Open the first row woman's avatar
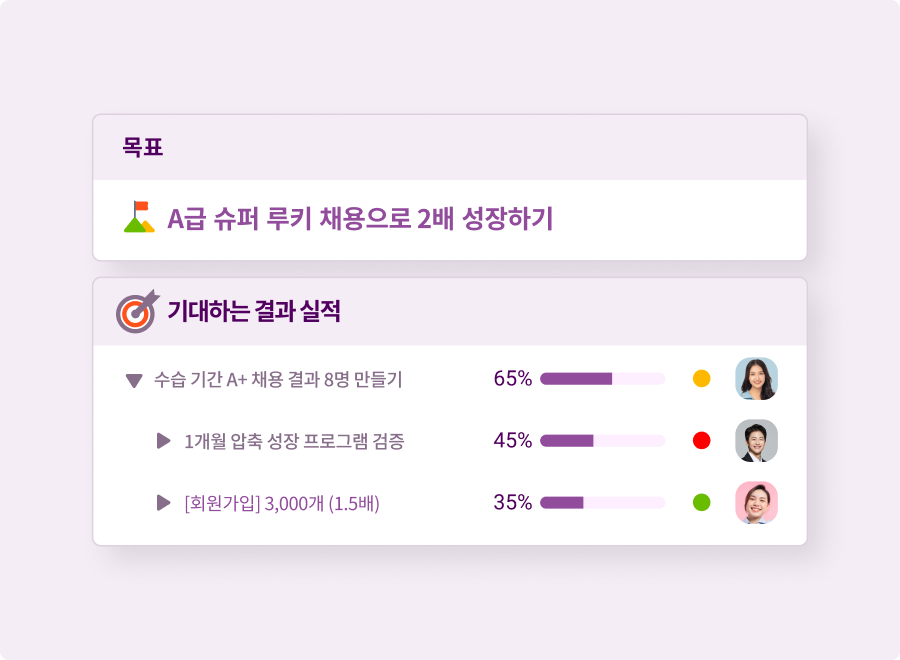 click(x=756, y=379)
